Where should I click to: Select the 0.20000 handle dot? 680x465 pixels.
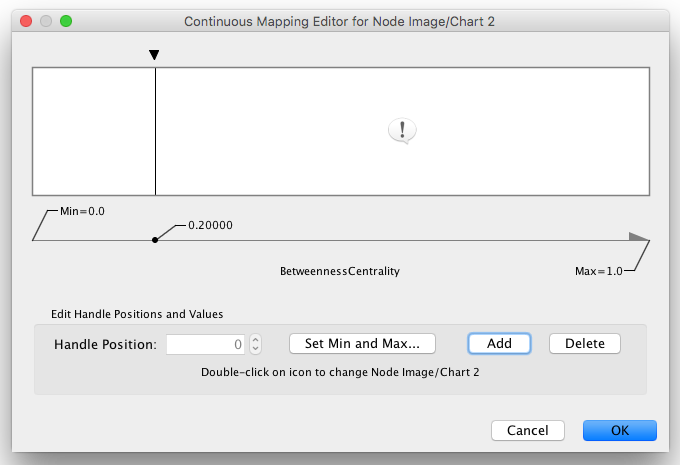[x=154, y=240]
